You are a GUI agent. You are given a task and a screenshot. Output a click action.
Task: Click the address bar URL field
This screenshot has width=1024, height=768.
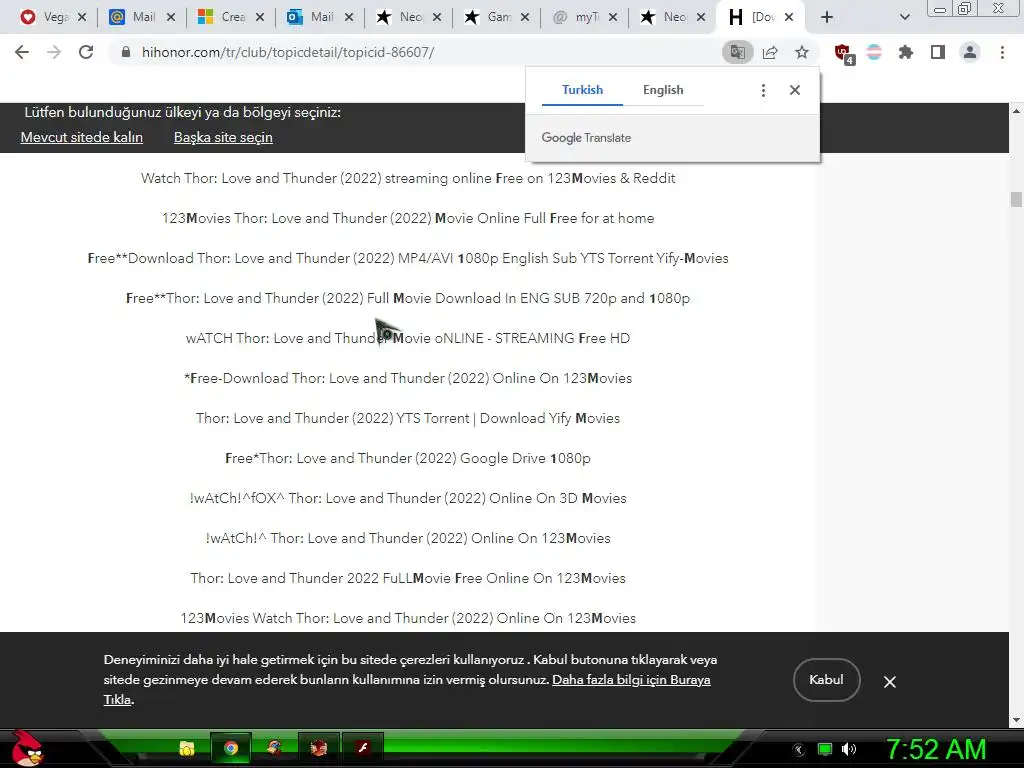418,52
